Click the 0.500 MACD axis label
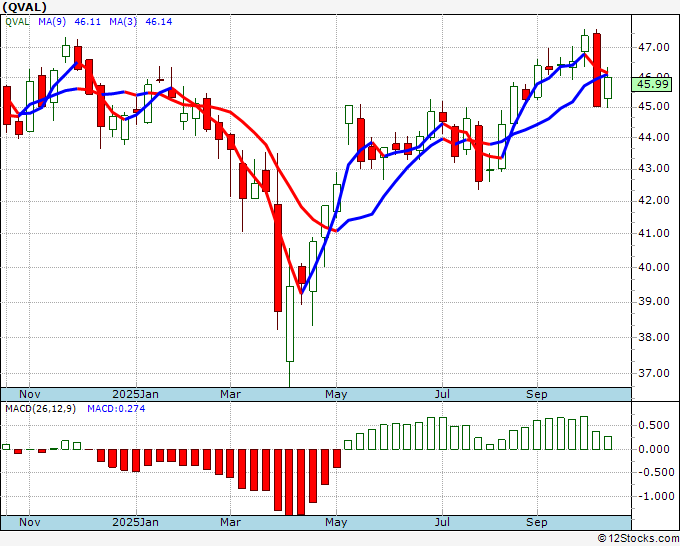This screenshot has width=680, height=546. (654, 425)
